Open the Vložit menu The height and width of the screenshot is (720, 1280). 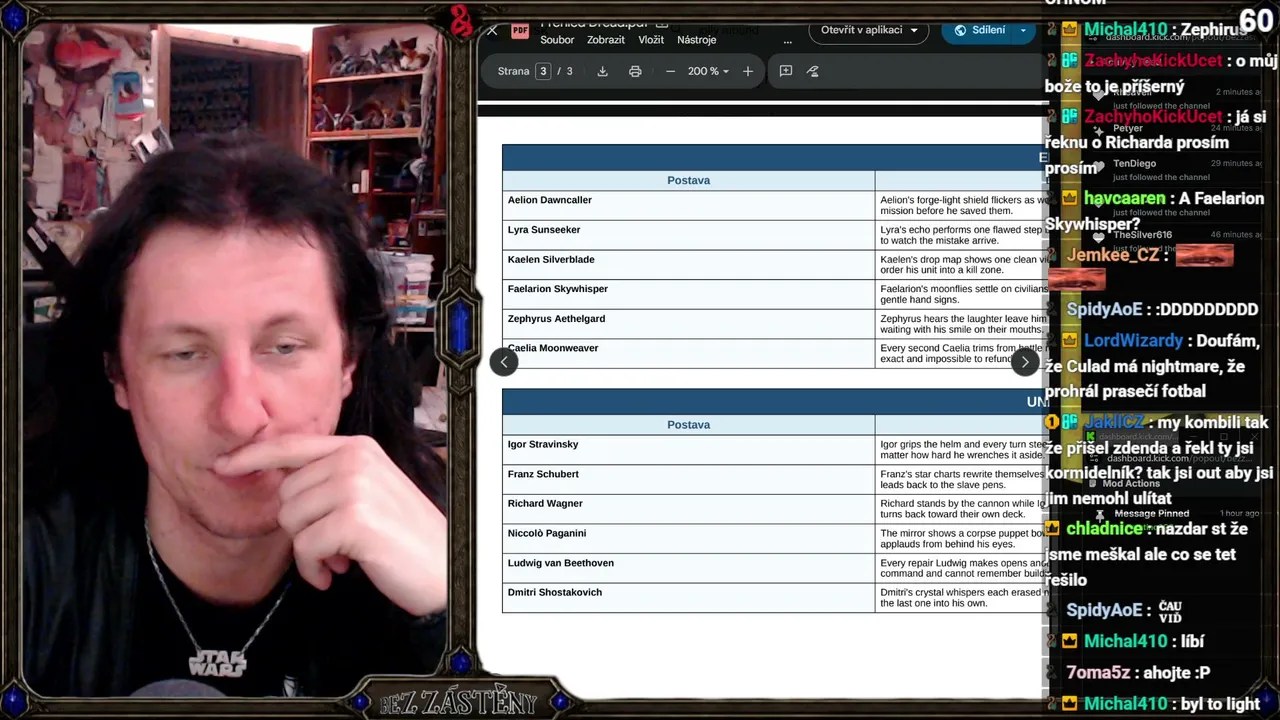coord(651,40)
